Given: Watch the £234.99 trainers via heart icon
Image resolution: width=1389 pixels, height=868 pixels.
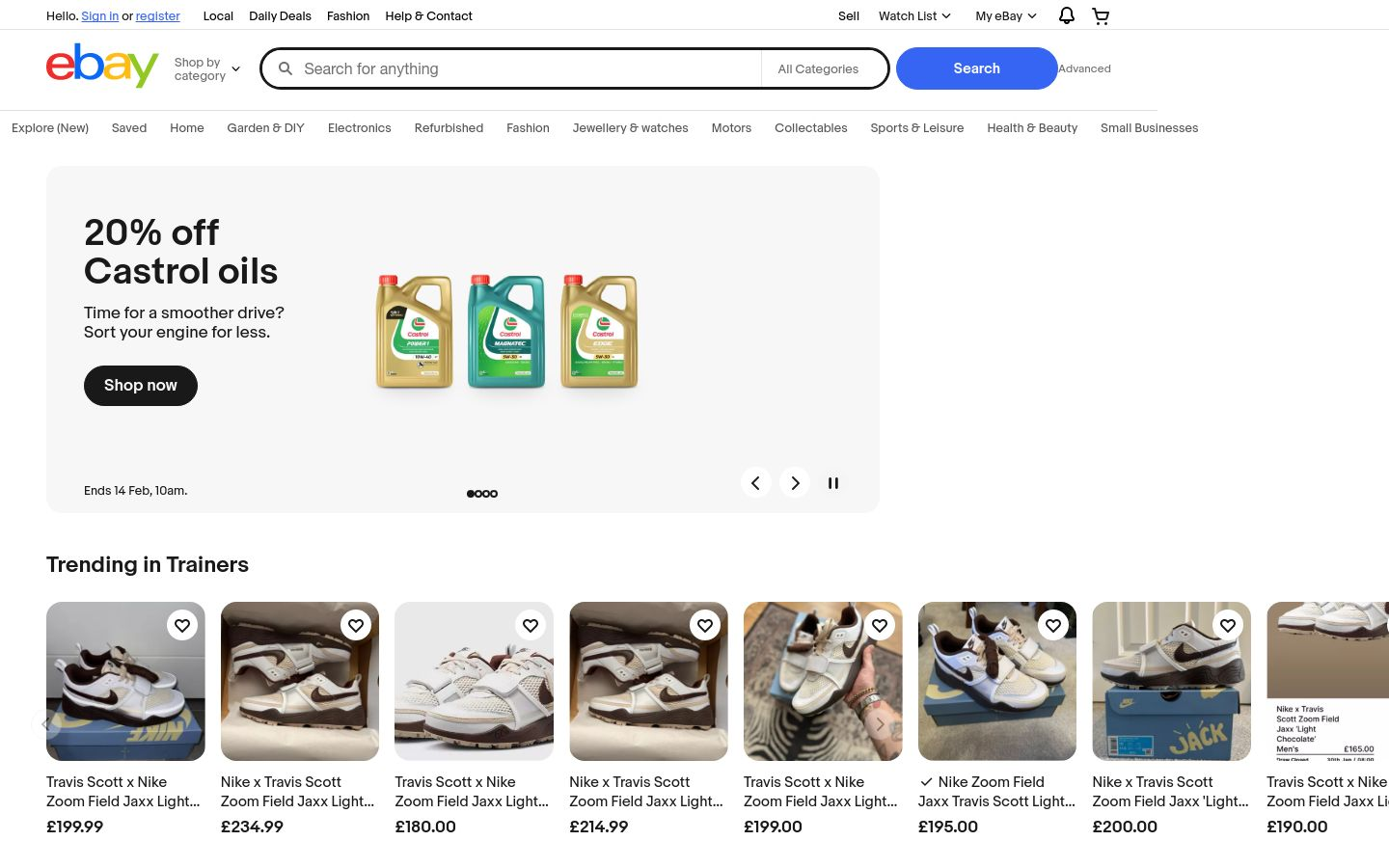Looking at the screenshot, I should 356,626.
